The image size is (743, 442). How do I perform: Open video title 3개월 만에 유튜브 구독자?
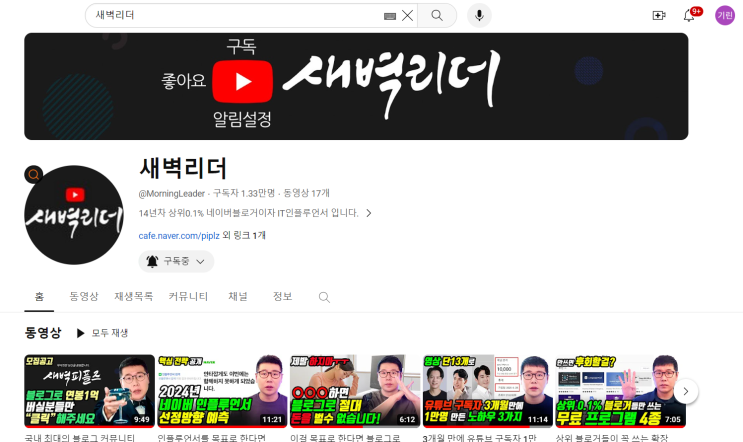pos(480,438)
